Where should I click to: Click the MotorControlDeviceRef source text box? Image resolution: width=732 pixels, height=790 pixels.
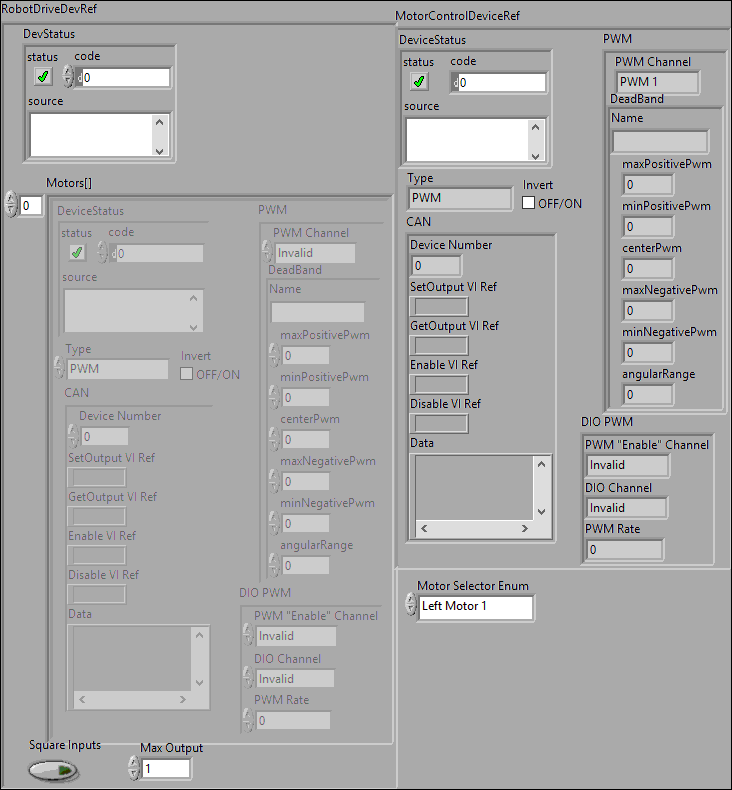coord(467,140)
